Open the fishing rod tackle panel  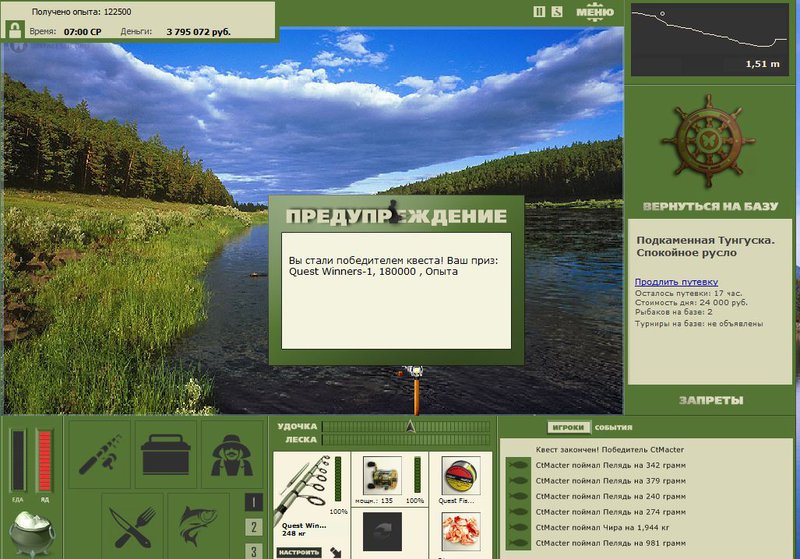tap(99, 454)
